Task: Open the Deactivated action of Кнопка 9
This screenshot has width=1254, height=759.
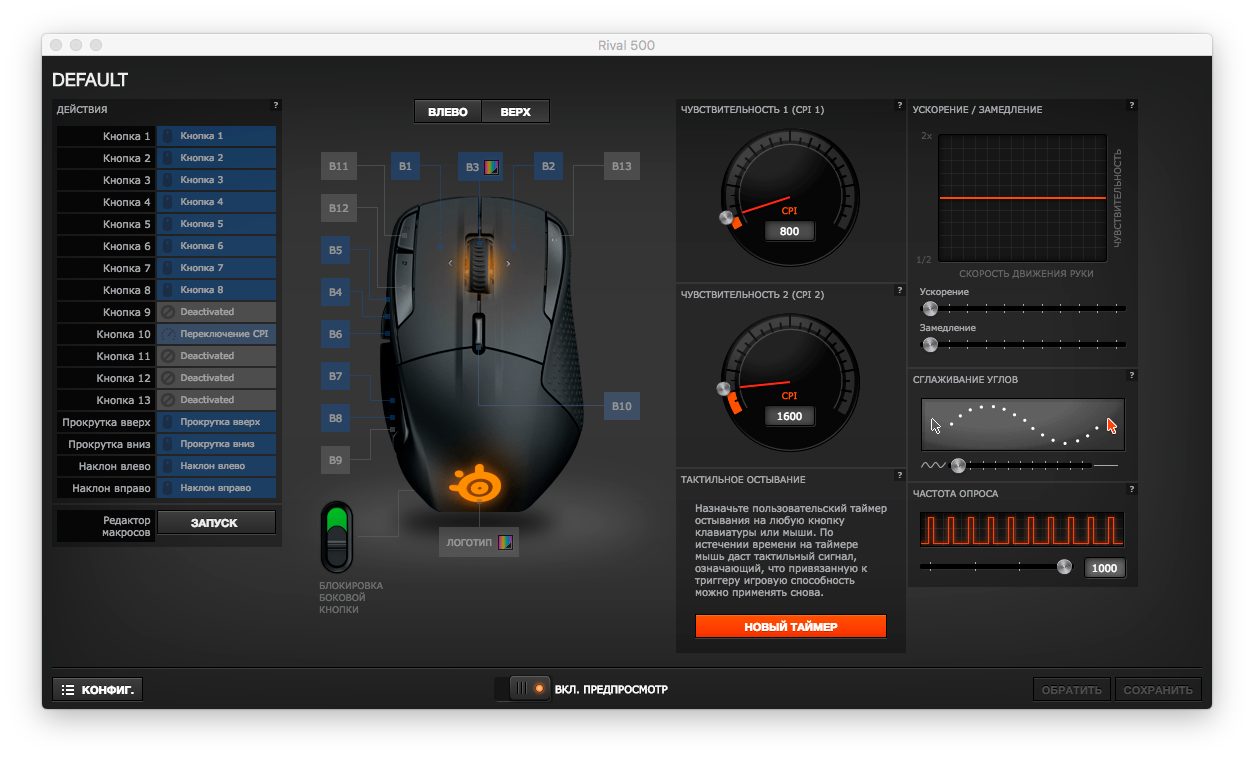Action: point(216,312)
